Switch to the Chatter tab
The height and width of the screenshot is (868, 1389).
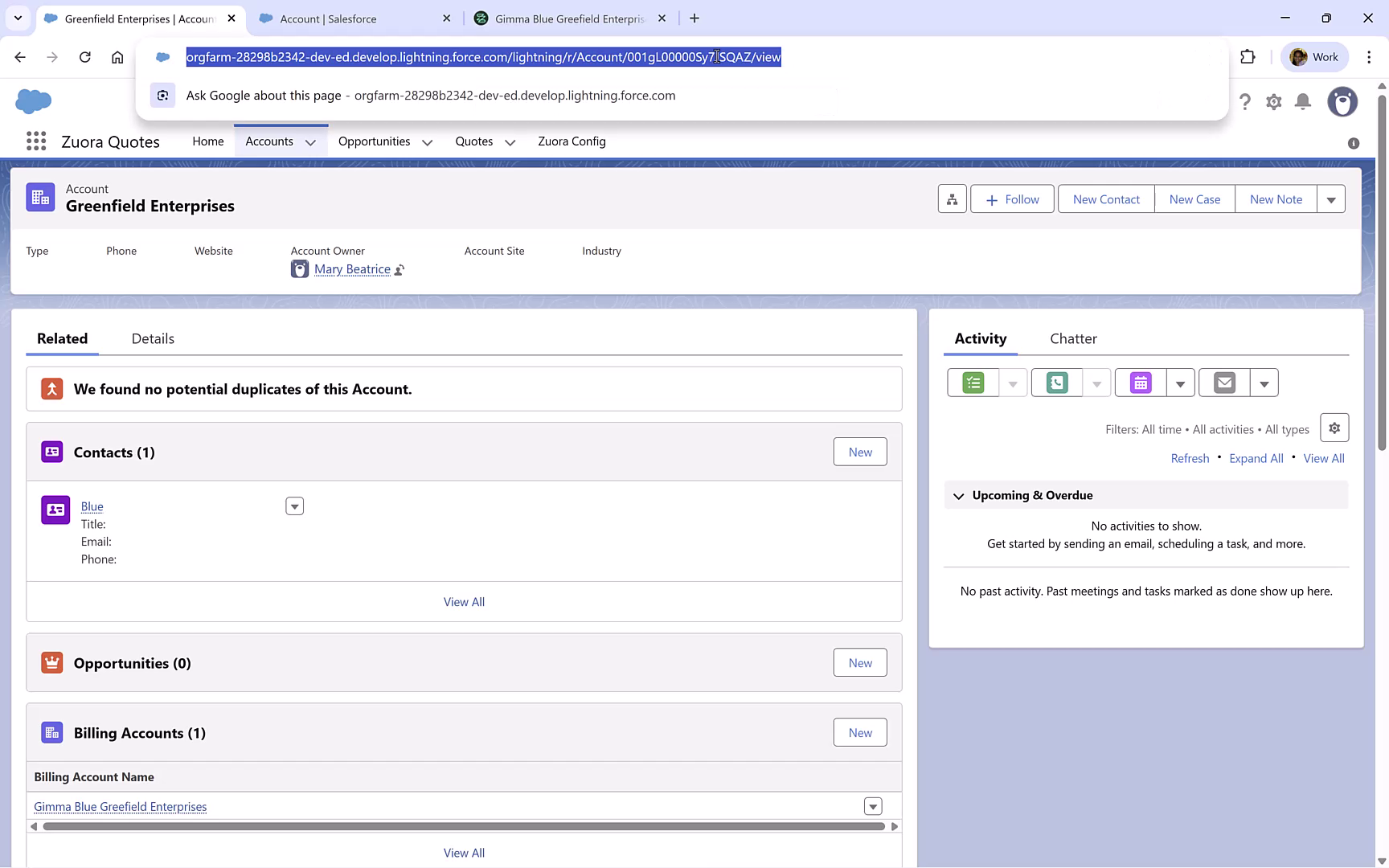(x=1073, y=338)
